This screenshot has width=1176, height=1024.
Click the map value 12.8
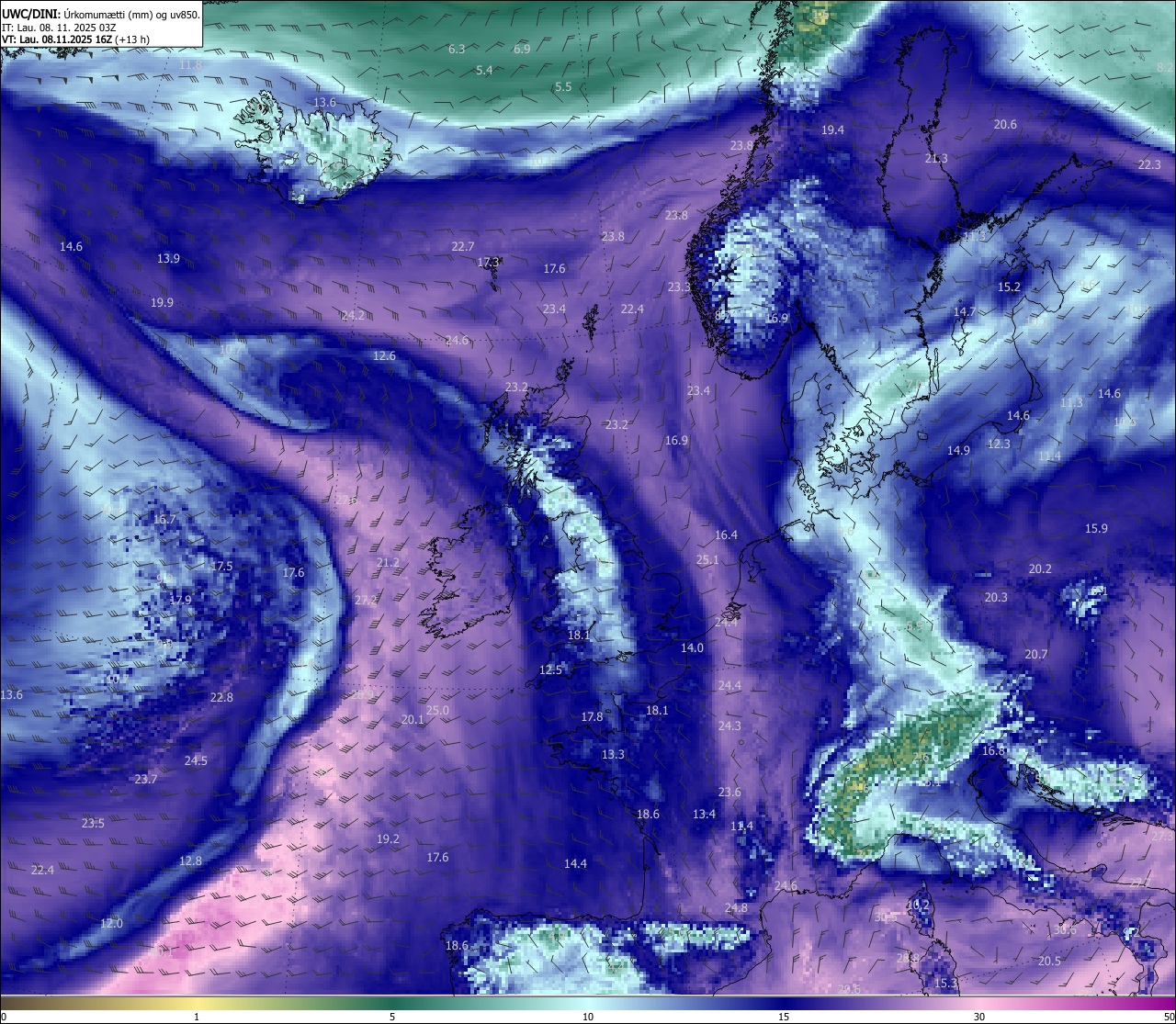coord(190,861)
